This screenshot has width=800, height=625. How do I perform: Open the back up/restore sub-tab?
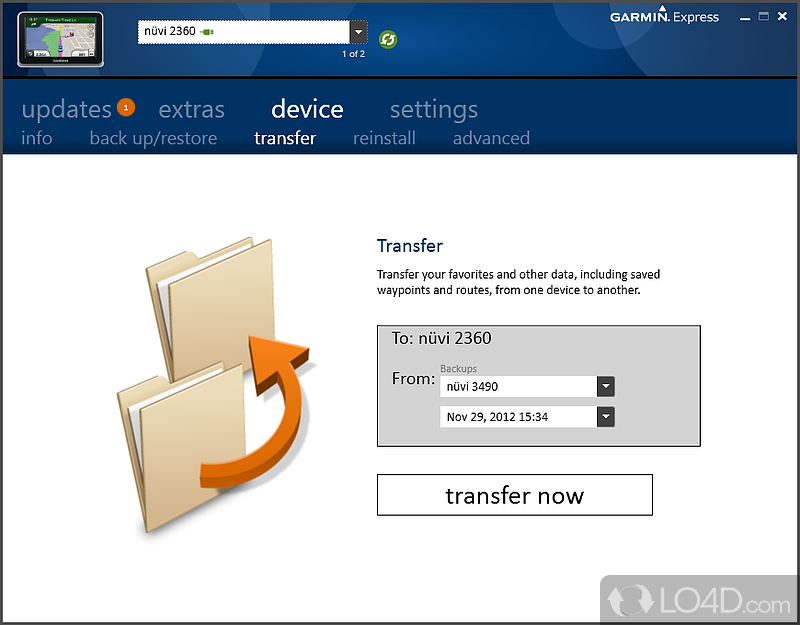pyautogui.click(x=153, y=138)
